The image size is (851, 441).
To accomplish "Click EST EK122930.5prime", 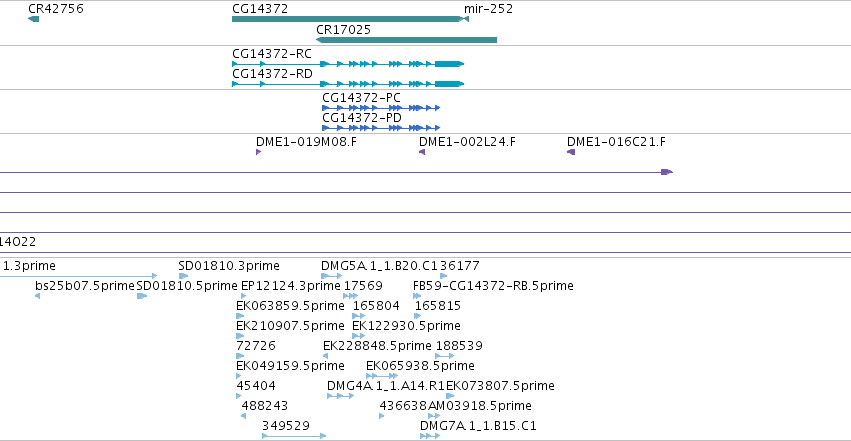I will tap(359, 336).
